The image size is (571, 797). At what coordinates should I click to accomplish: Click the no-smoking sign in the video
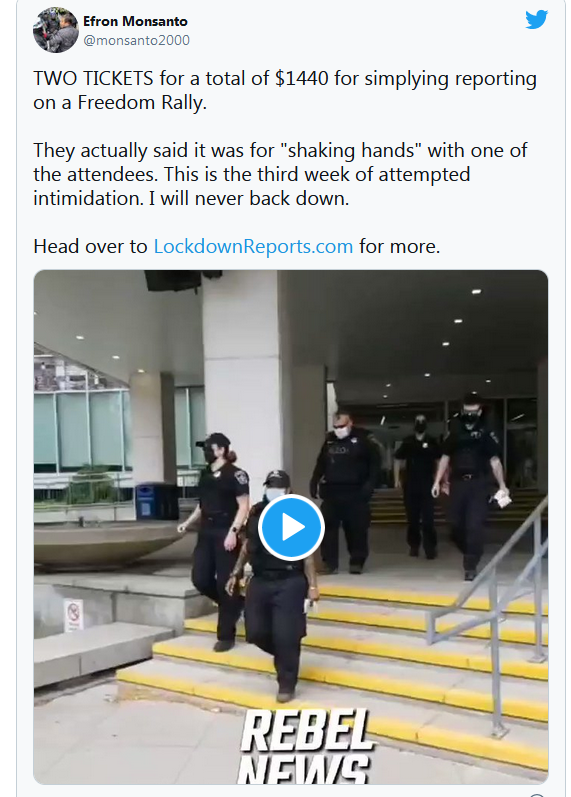74,615
